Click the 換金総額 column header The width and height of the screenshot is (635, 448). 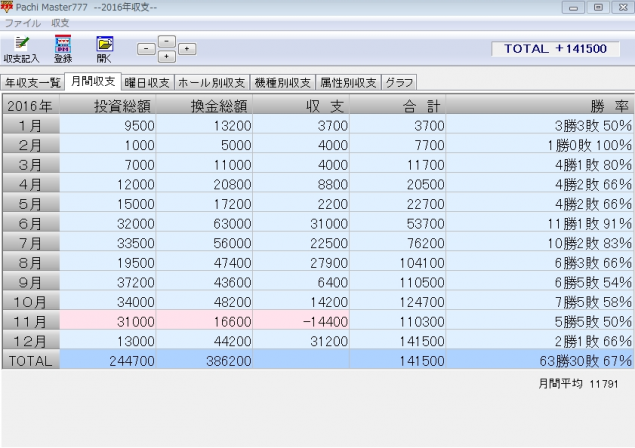coord(204,106)
